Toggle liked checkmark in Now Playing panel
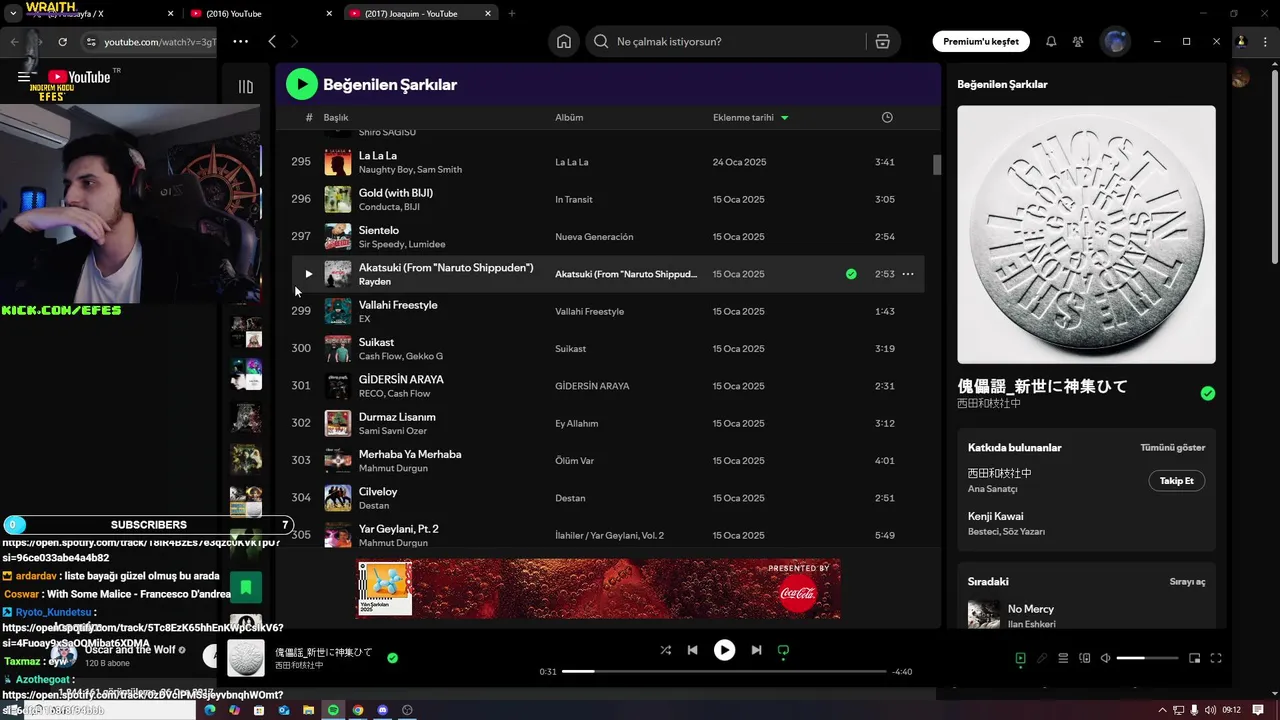1280x720 pixels. 1208,393
